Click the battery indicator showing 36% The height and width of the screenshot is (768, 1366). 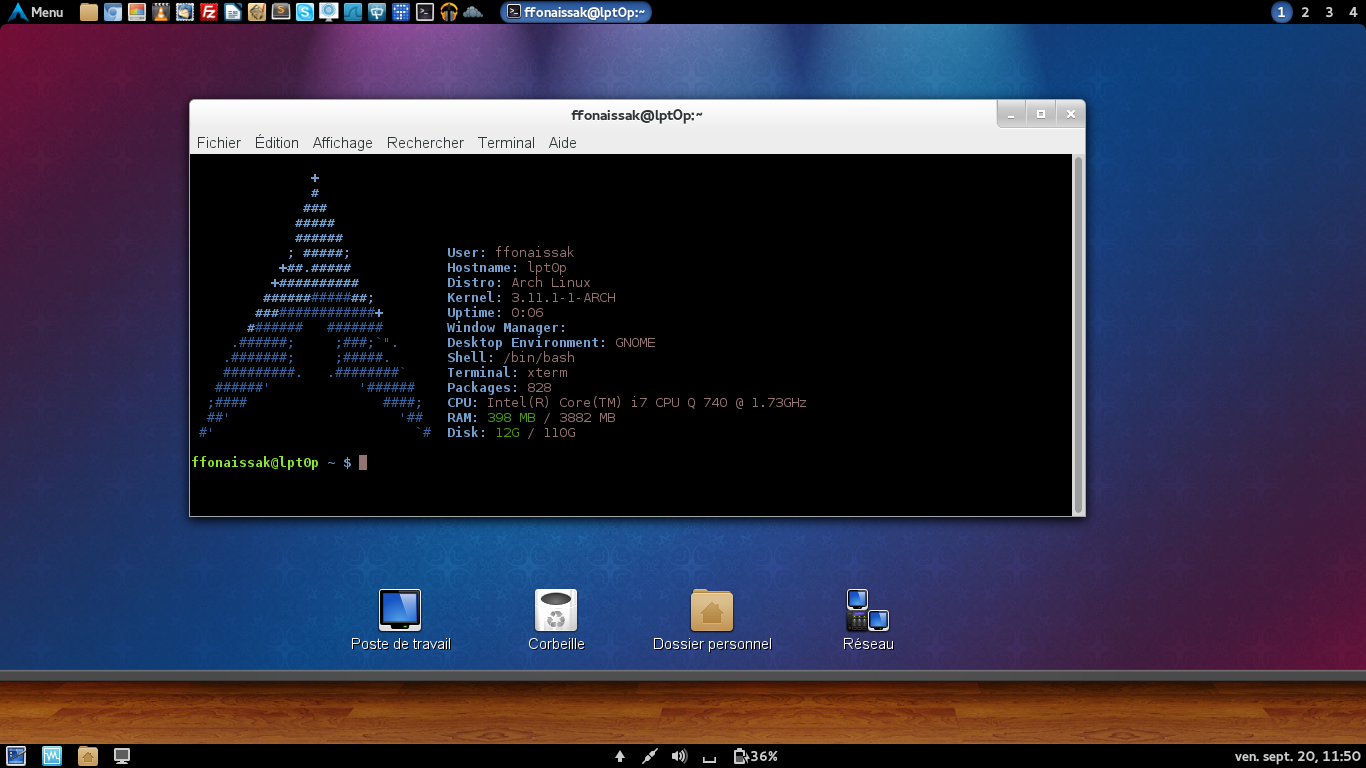pyautogui.click(x=755, y=756)
